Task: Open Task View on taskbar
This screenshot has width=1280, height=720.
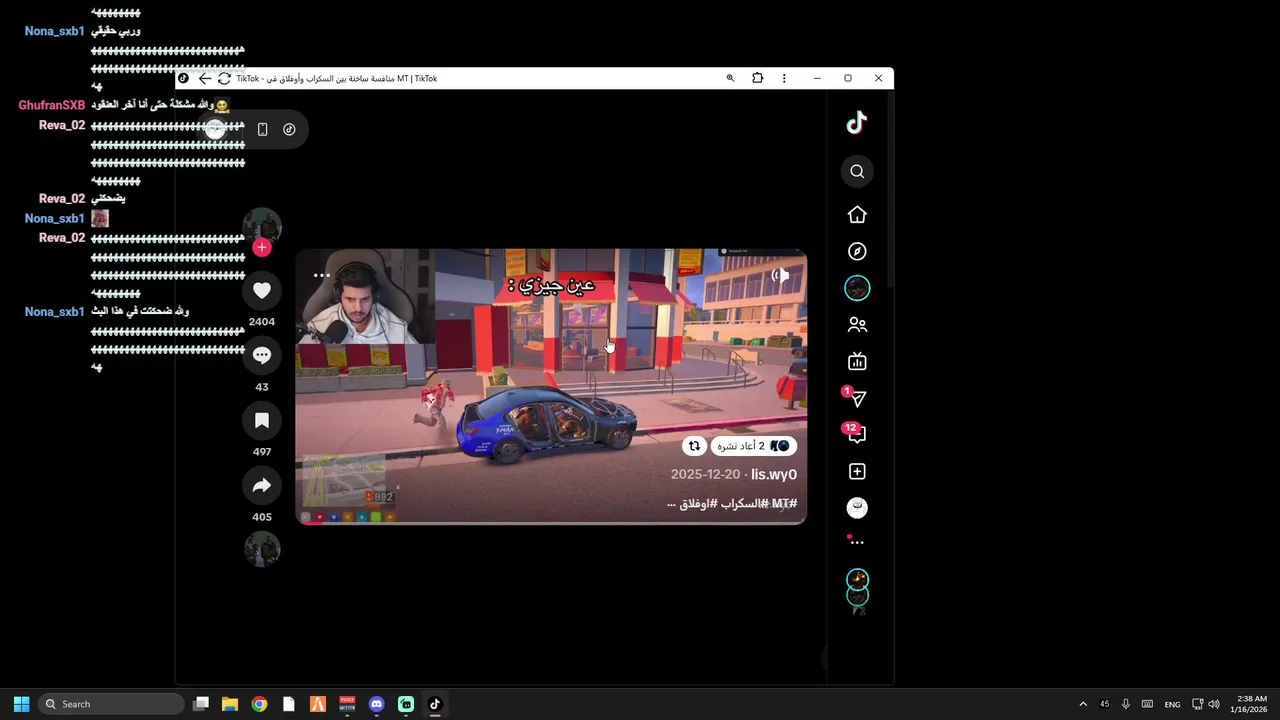Action: (x=201, y=704)
